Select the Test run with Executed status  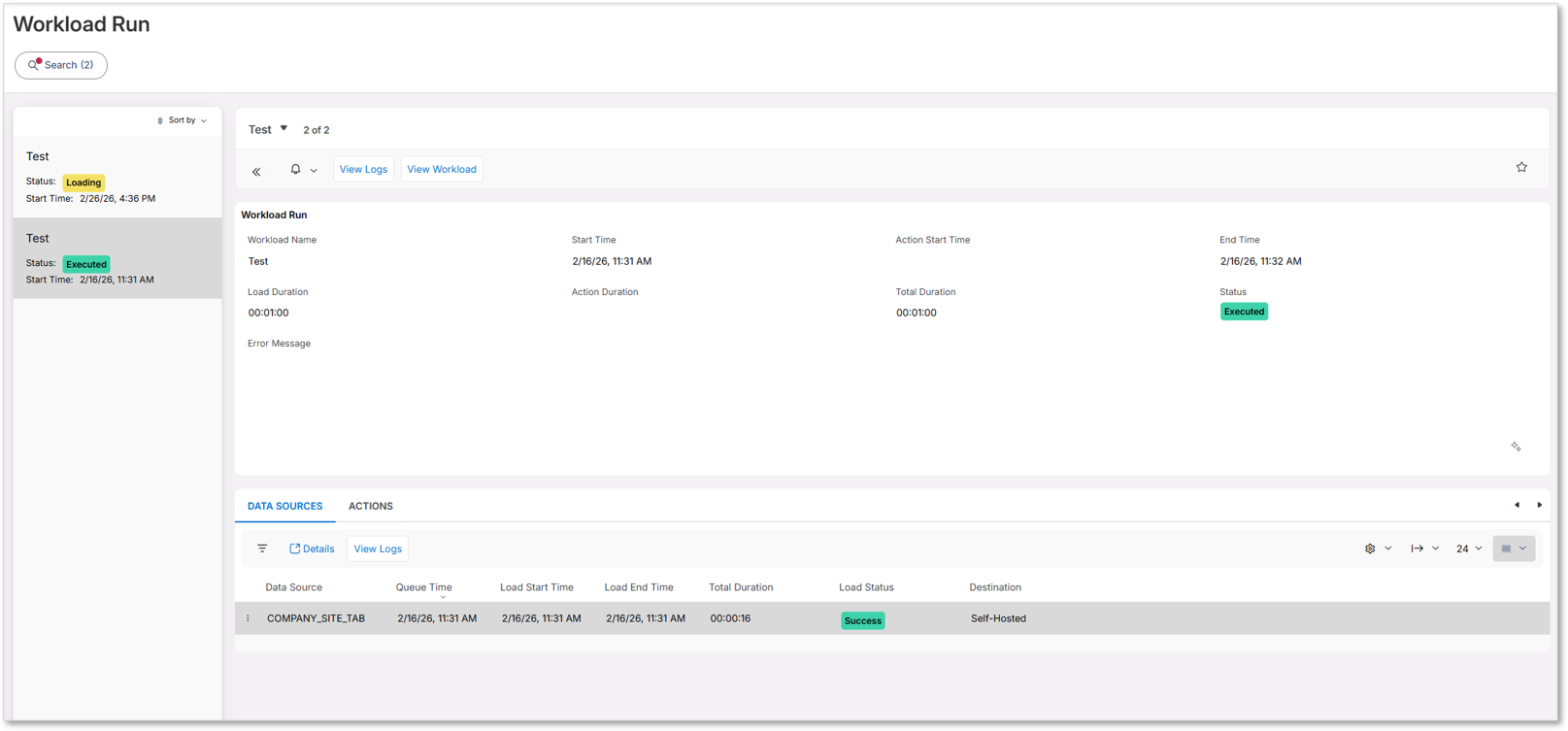(x=117, y=258)
